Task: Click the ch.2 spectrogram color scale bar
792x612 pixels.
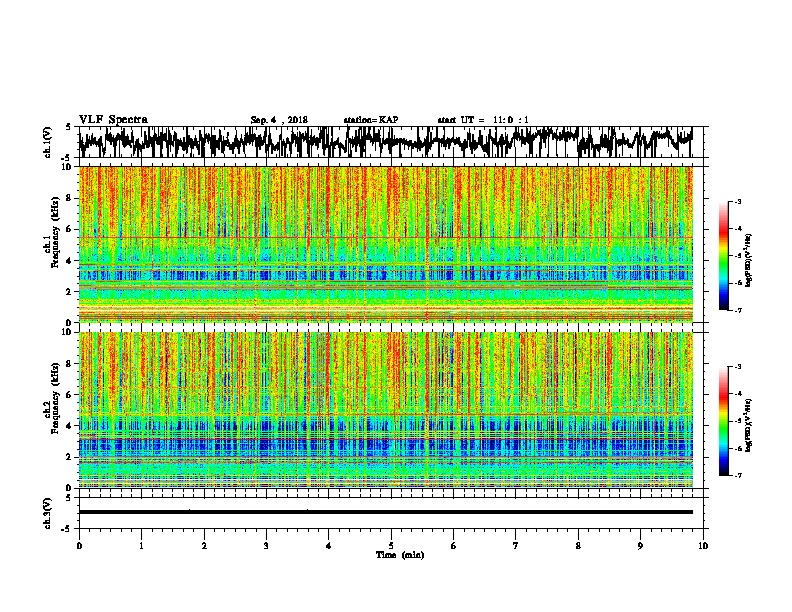Action: pos(724,421)
